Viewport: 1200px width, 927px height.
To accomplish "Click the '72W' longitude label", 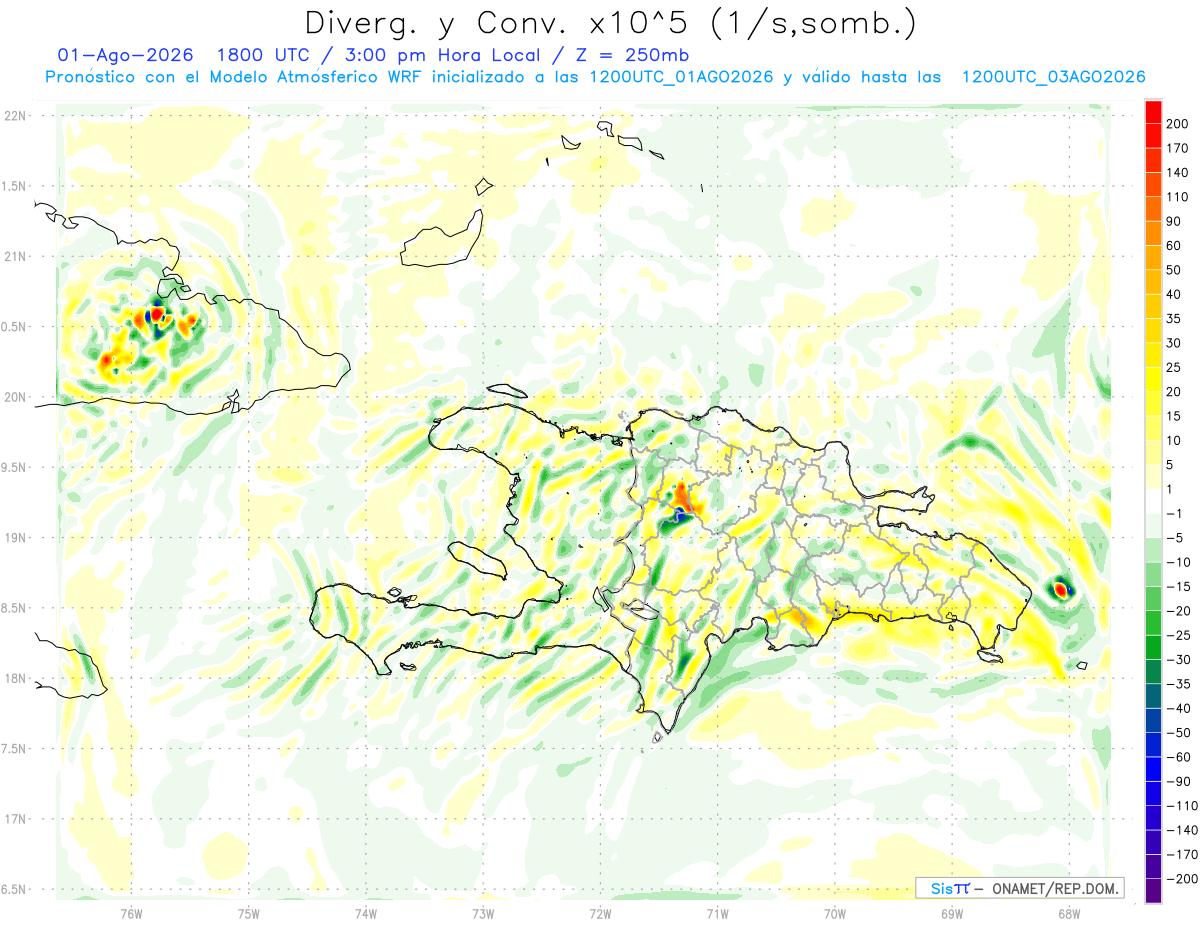I will coord(600,913).
